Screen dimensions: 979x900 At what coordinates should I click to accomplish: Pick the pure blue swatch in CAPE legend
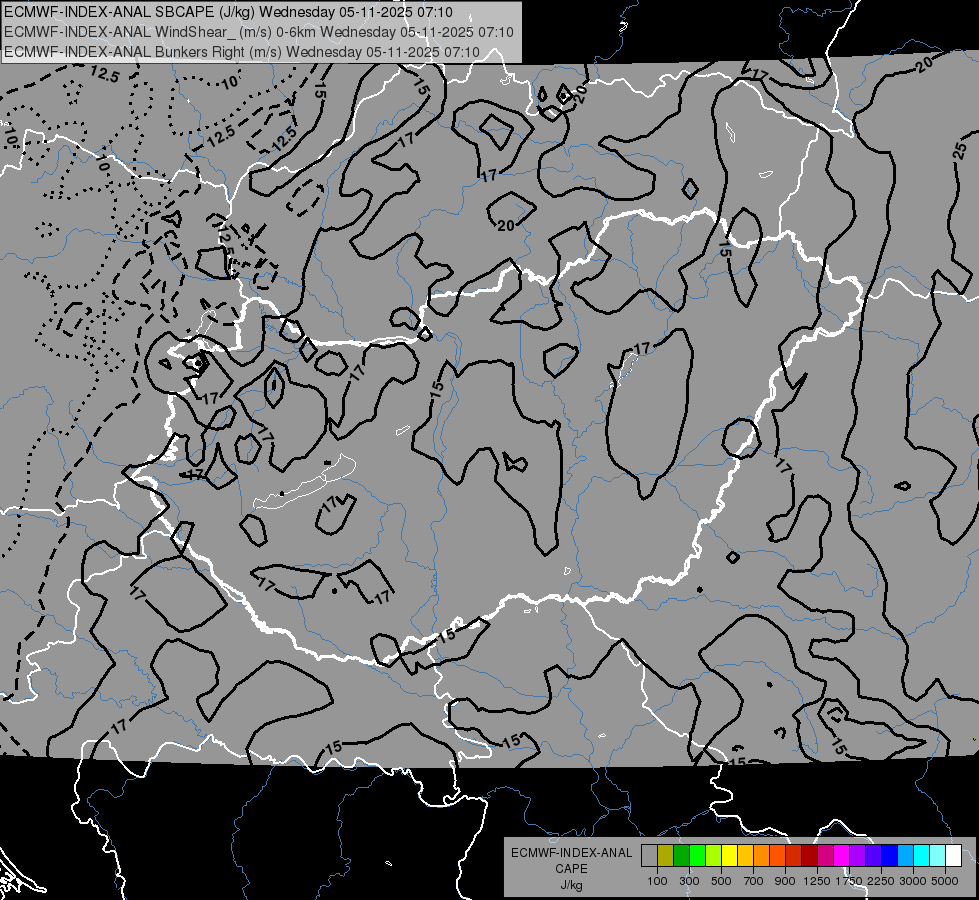[890, 856]
